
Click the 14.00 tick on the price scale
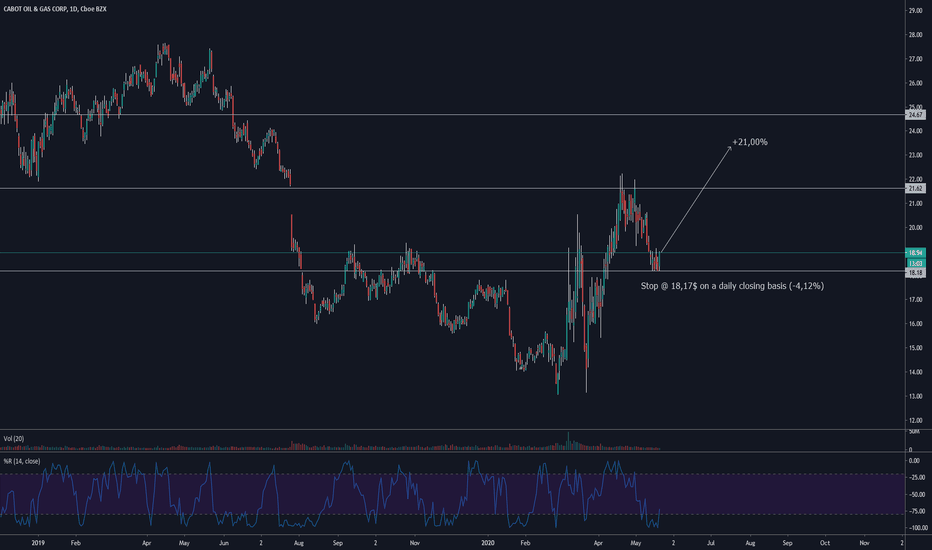pos(915,372)
